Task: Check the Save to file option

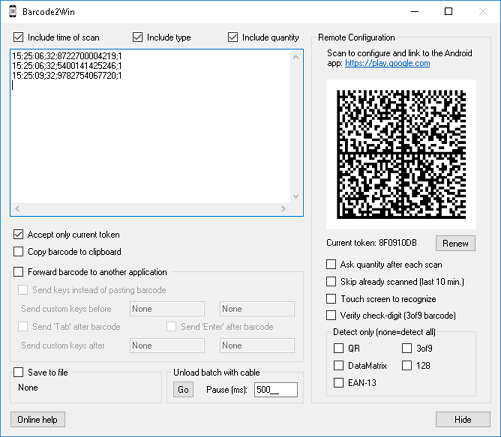Action: [x=18, y=372]
